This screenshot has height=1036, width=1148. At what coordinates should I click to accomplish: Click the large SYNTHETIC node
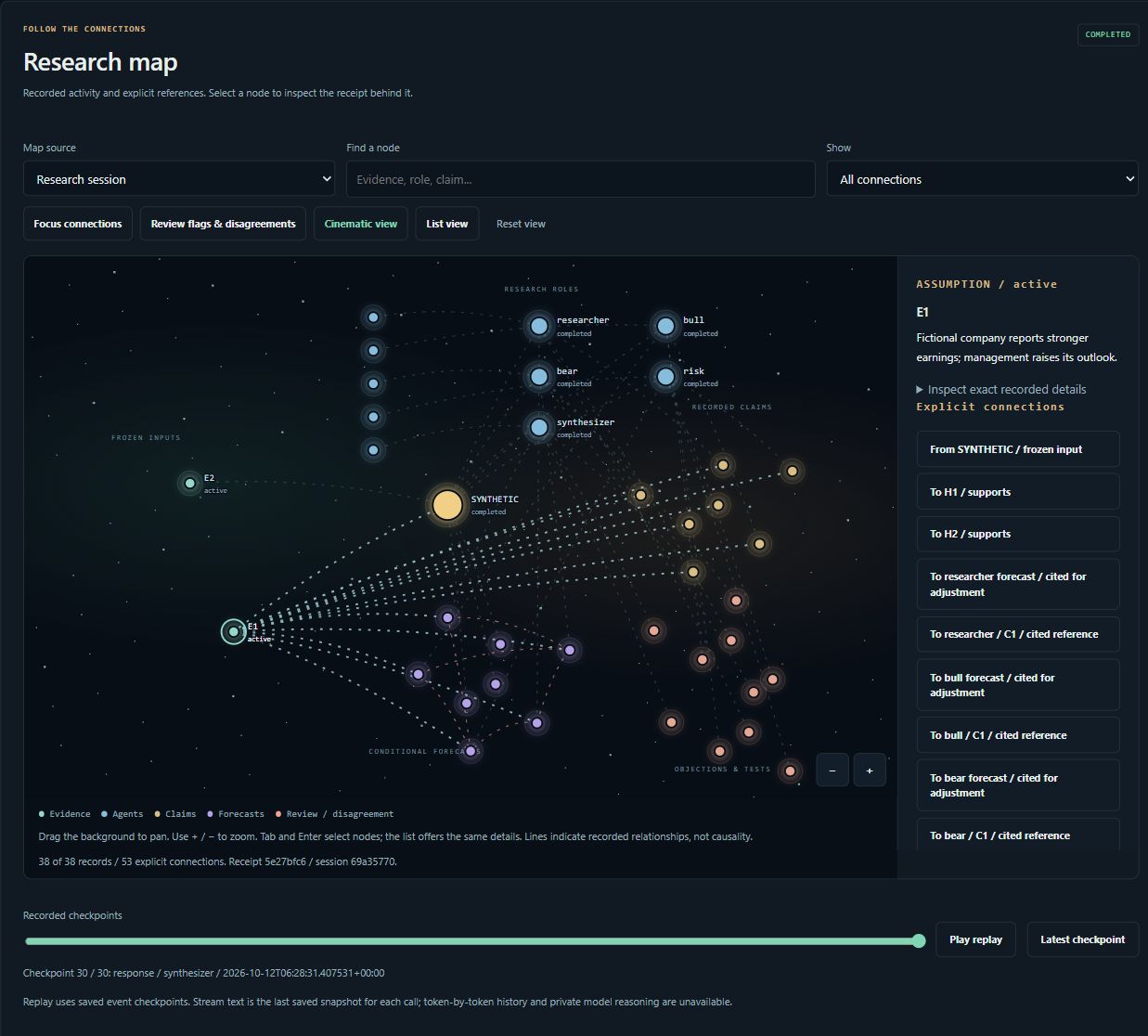click(x=447, y=505)
